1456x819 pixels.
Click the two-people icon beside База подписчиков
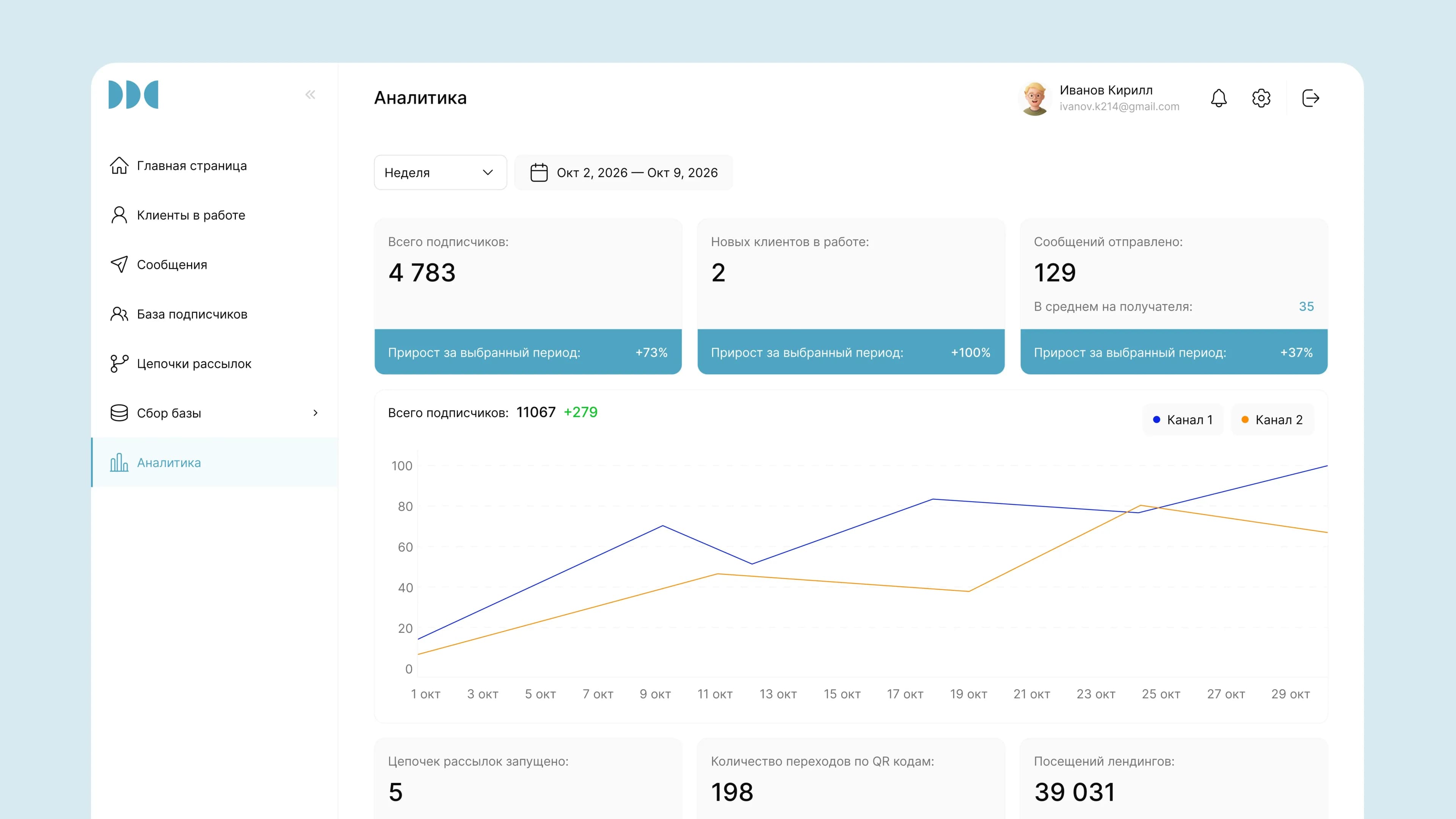pos(119,314)
